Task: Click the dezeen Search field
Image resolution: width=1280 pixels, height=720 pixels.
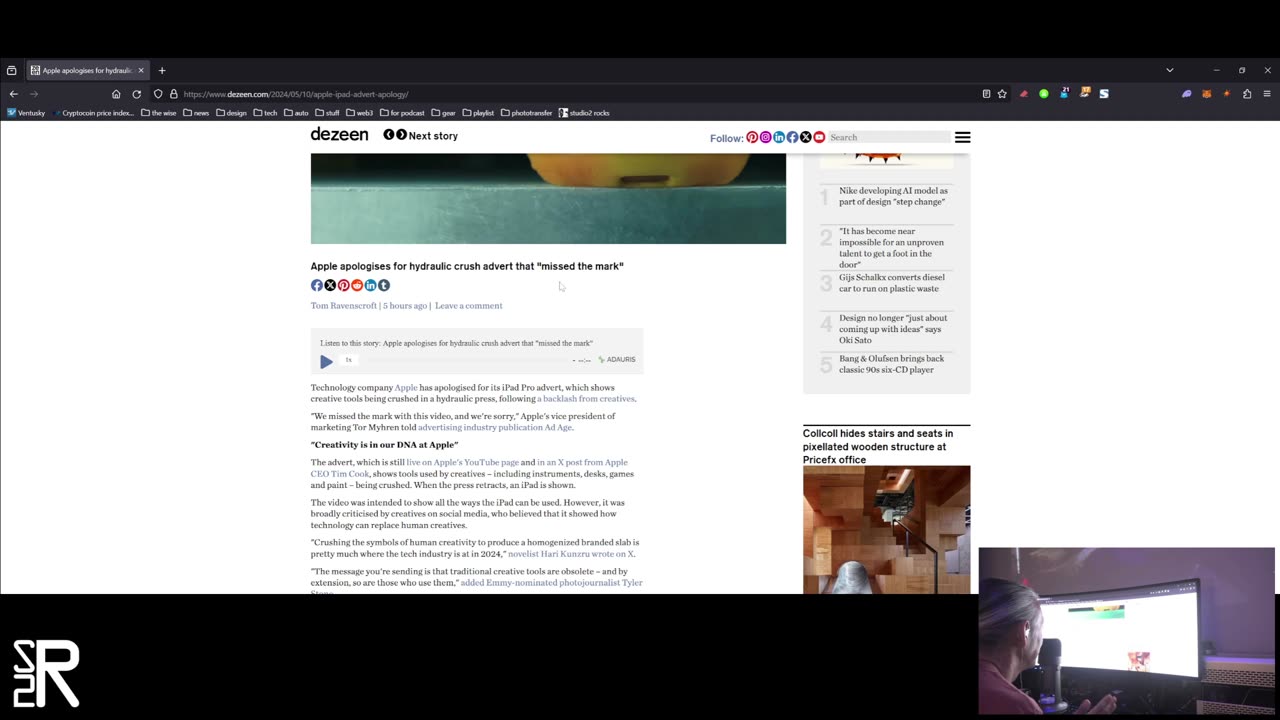Action: pos(888,137)
